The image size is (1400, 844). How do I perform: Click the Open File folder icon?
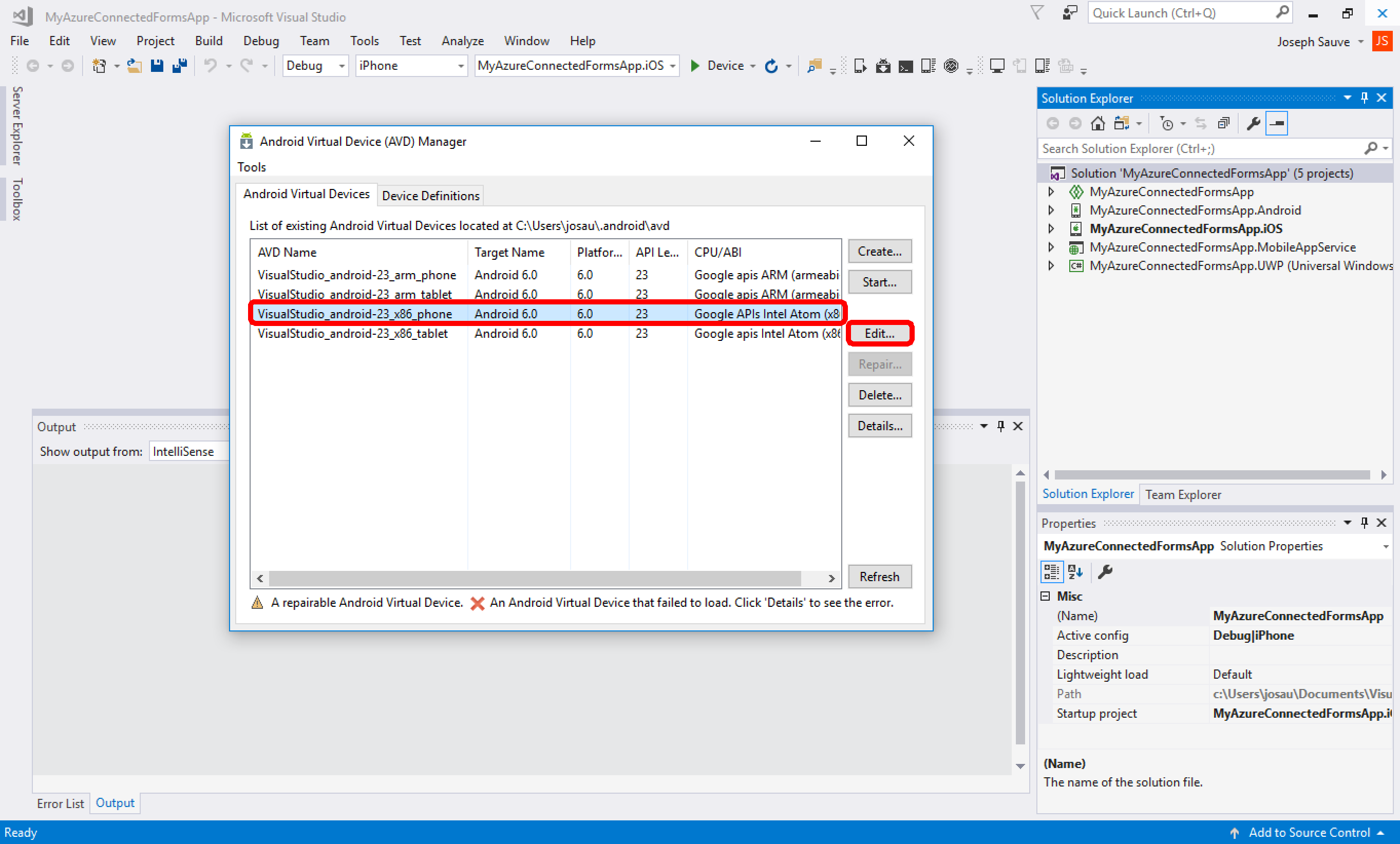click(x=134, y=66)
